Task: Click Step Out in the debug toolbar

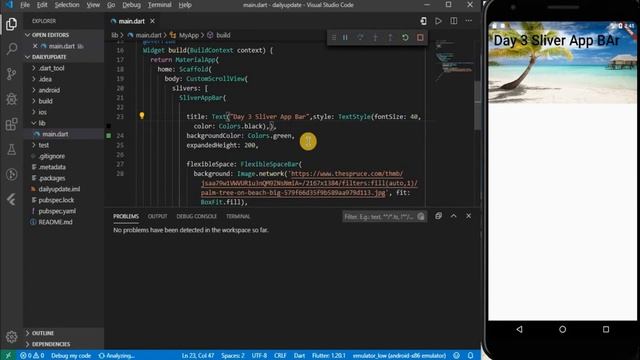Action: [x=390, y=38]
